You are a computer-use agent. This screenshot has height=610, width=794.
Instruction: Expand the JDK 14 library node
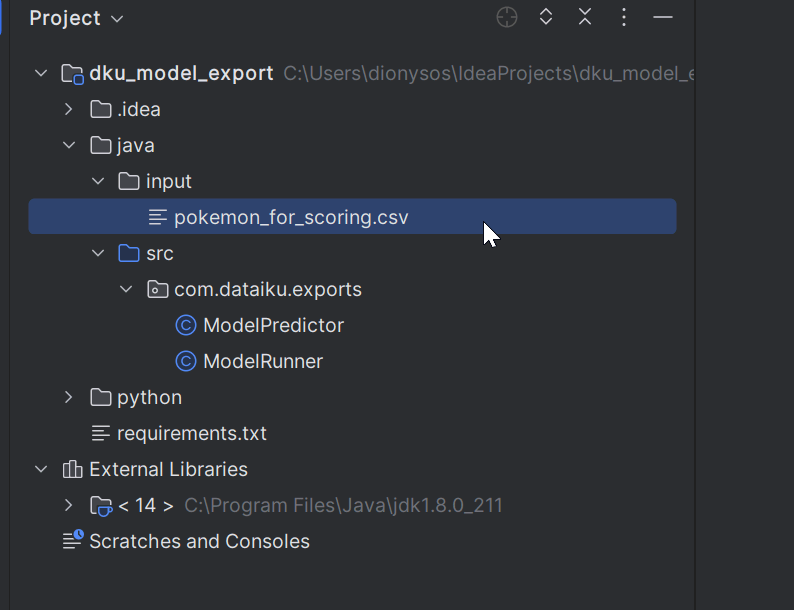(69, 506)
